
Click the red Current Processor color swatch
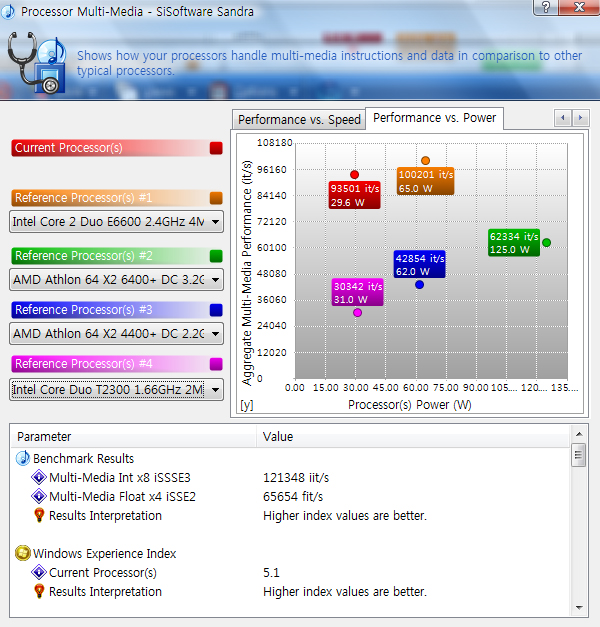click(216, 148)
